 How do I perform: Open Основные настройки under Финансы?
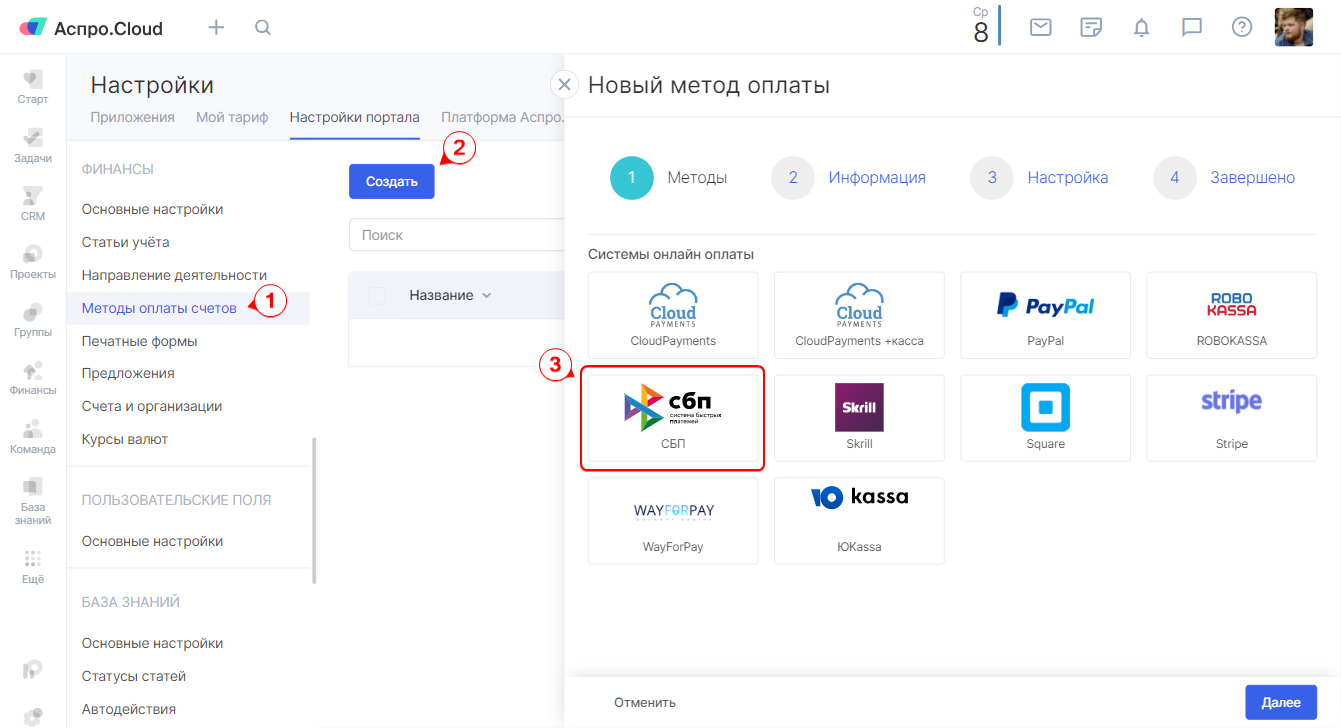click(x=152, y=209)
